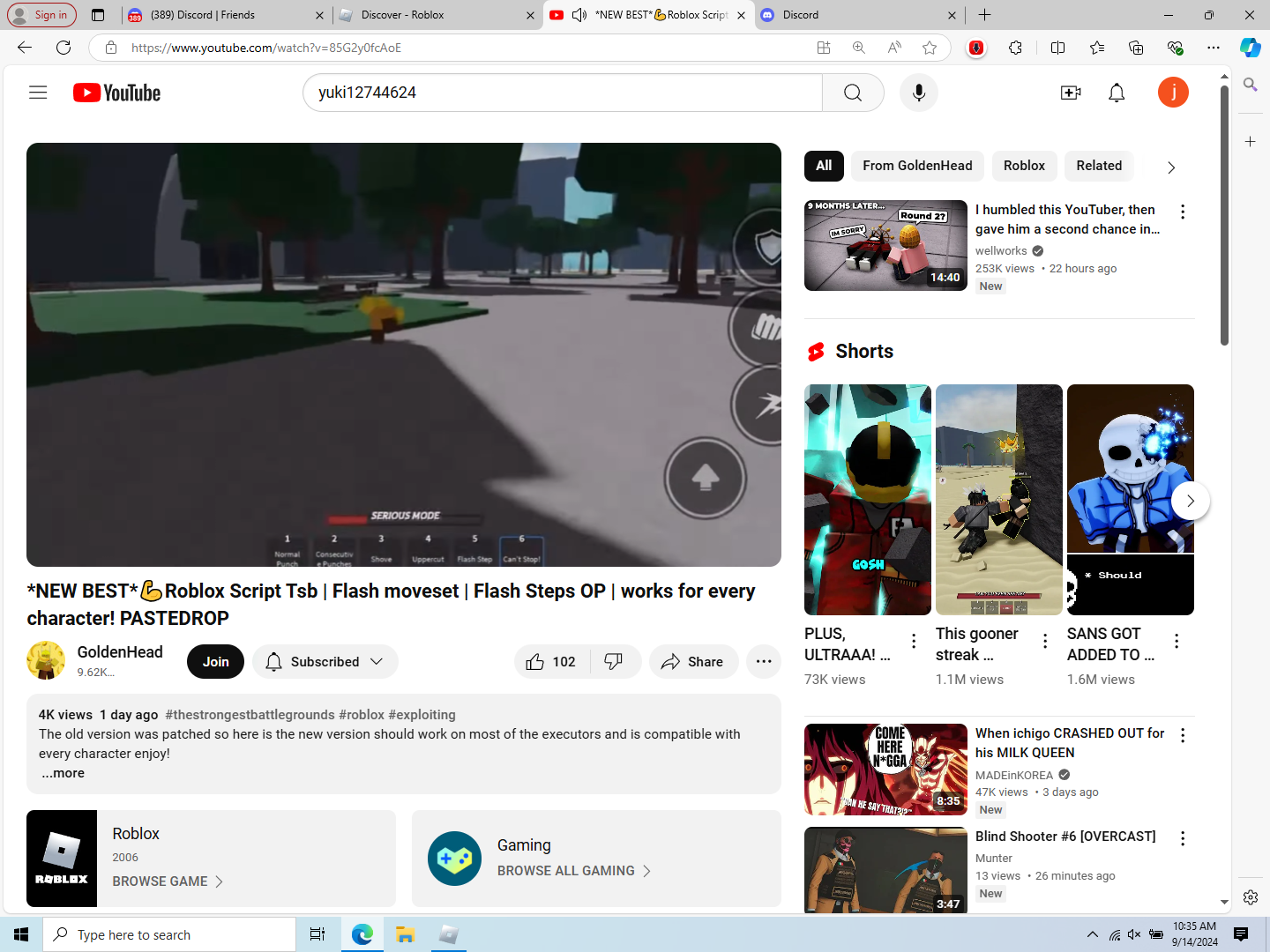Open Edge settings and more menu
The width and height of the screenshot is (1270, 952).
[x=1214, y=48]
